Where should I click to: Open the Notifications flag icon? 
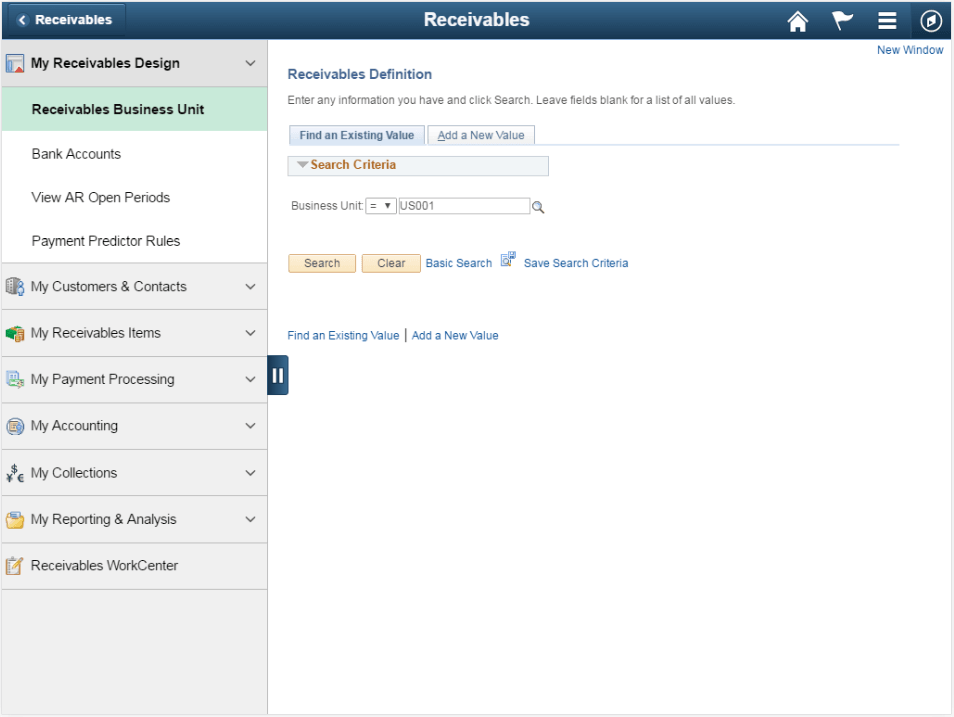[841, 20]
